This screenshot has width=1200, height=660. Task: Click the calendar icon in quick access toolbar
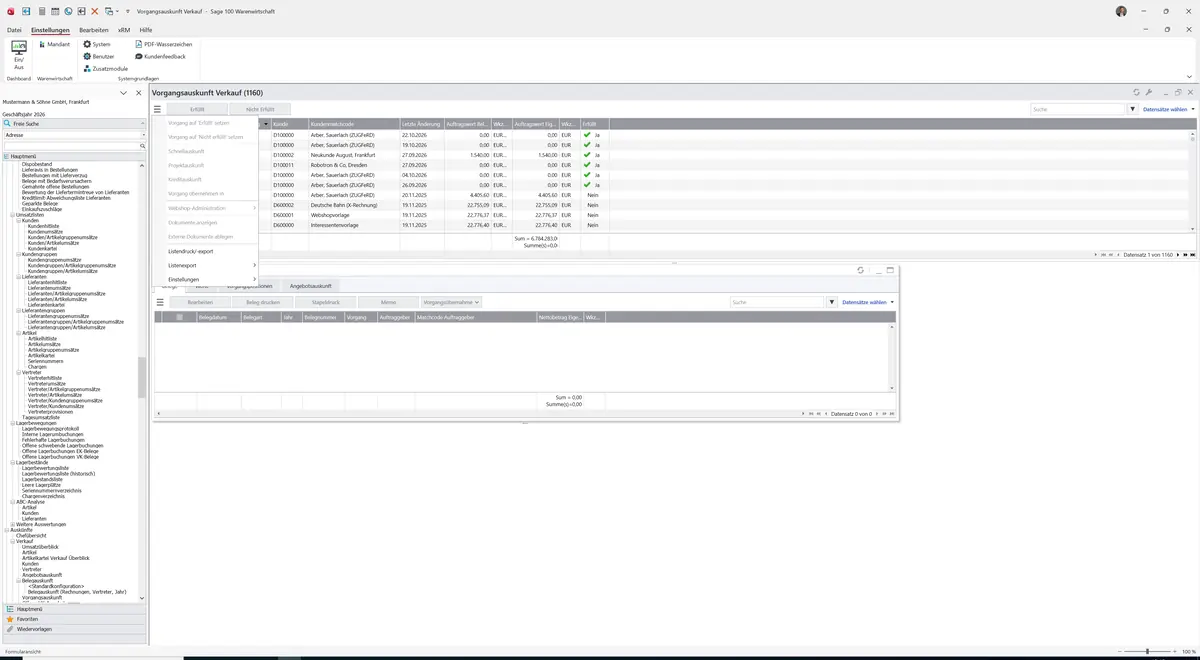(54, 11)
